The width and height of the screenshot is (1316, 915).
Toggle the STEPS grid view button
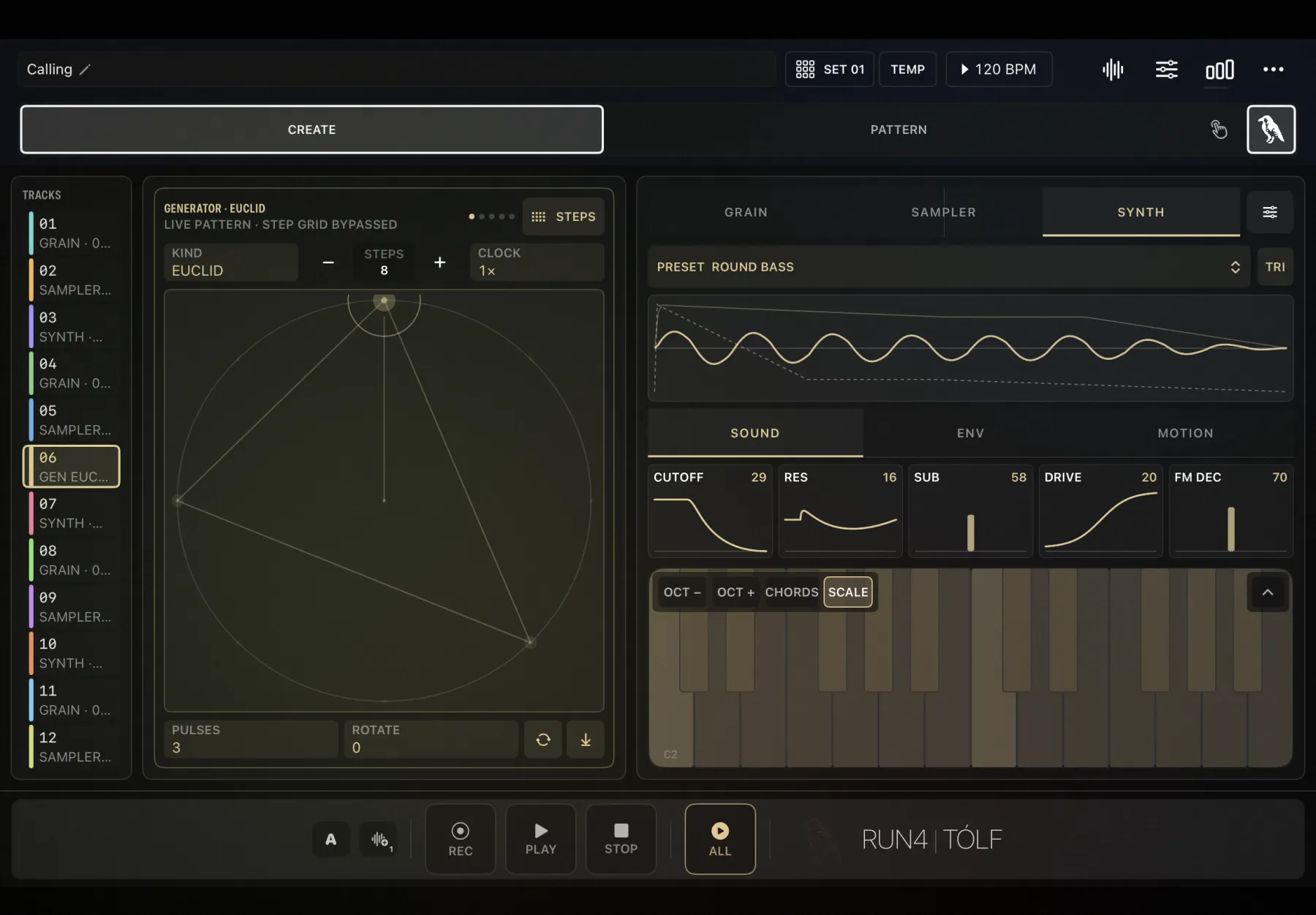pyautogui.click(x=564, y=216)
